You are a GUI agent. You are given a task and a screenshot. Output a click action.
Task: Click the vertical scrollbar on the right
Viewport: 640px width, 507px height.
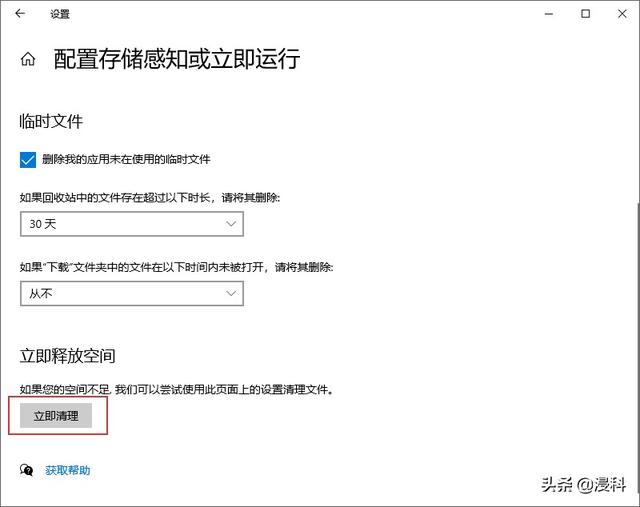635,300
